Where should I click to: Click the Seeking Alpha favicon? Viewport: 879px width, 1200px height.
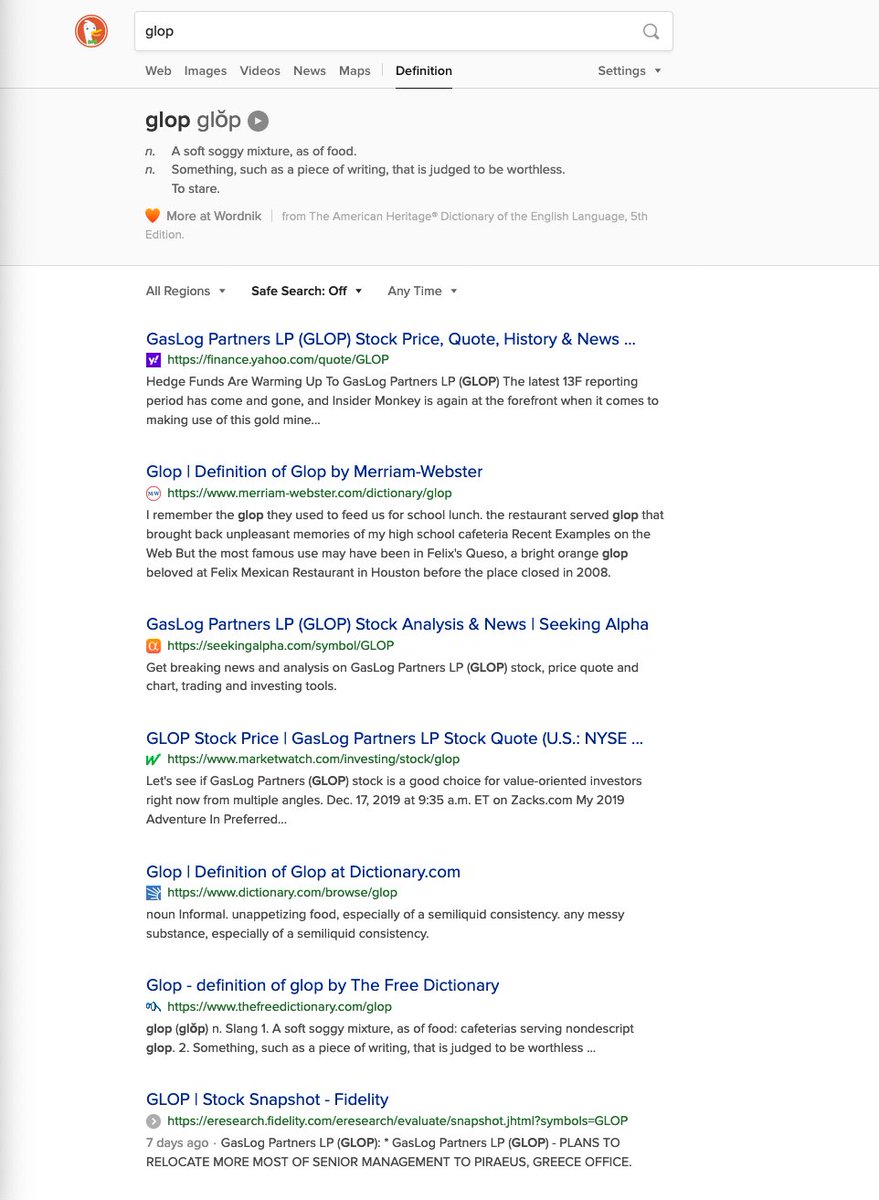pos(153,646)
